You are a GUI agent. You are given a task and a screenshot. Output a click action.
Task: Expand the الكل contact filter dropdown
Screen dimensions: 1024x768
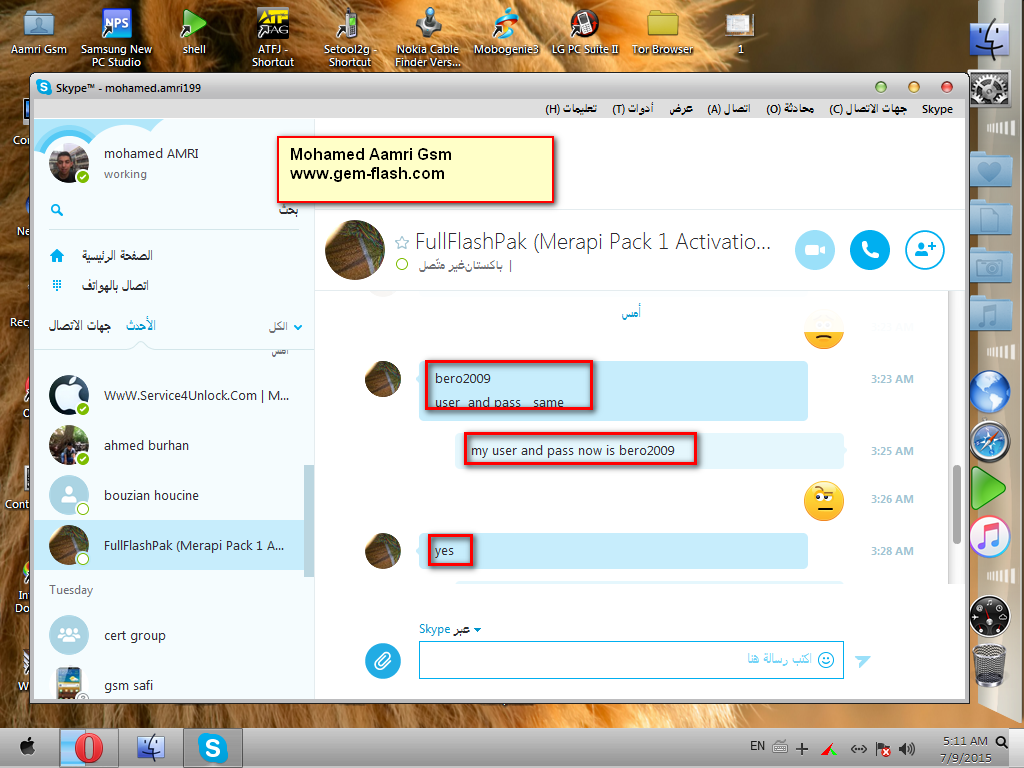click(285, 327)
